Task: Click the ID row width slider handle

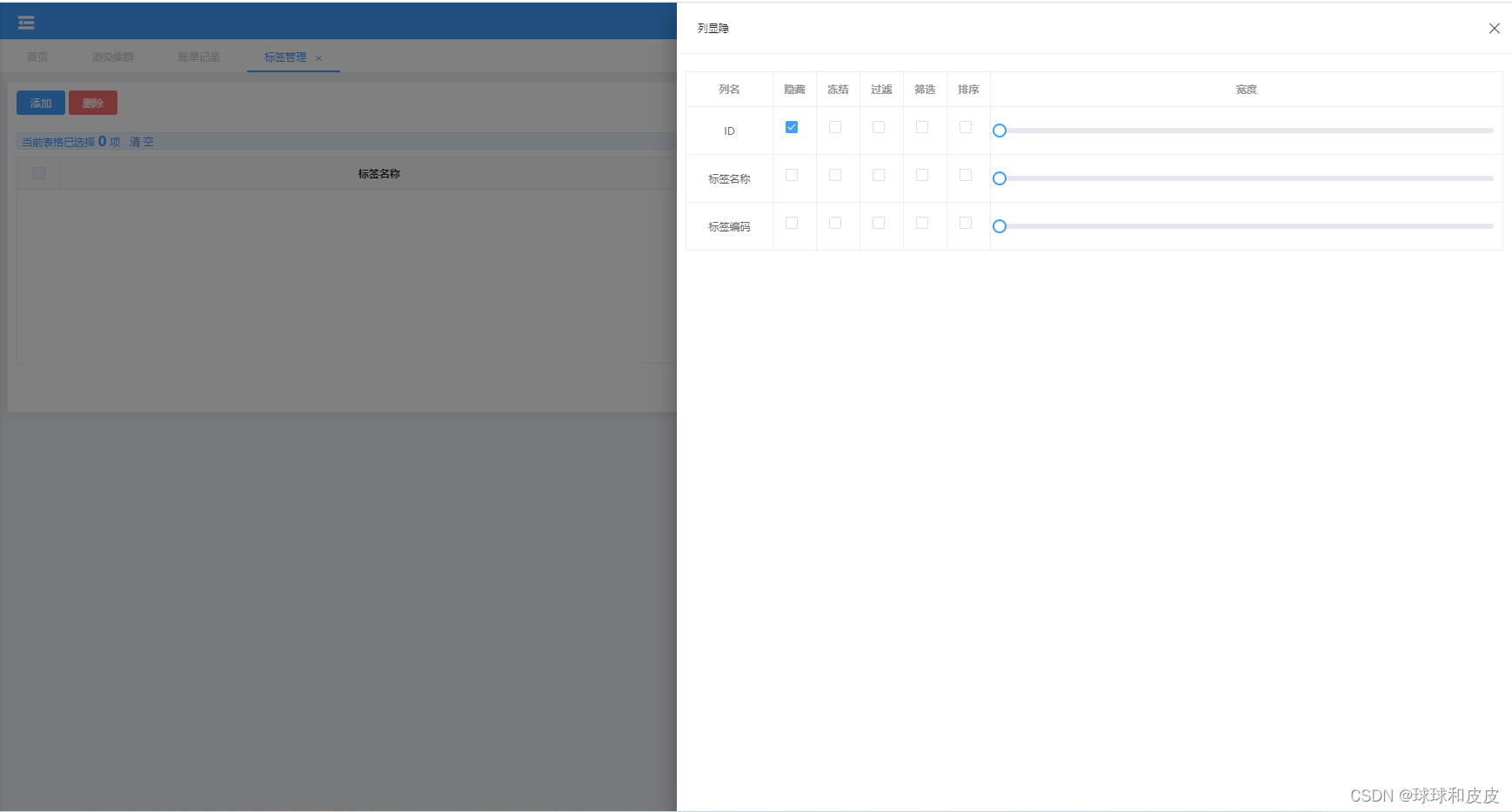Action: click(1000, 131)
